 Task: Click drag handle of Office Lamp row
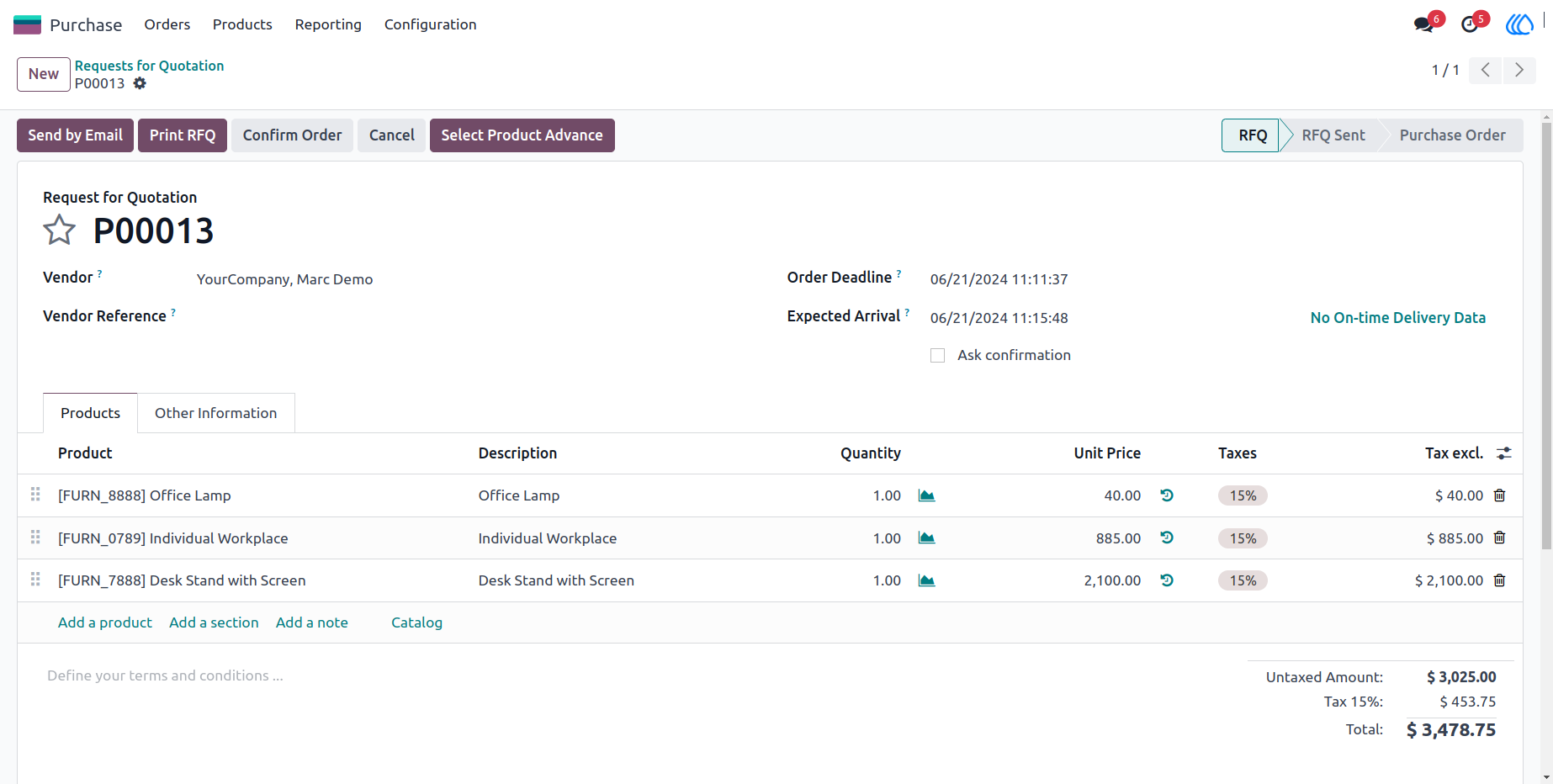35,495
